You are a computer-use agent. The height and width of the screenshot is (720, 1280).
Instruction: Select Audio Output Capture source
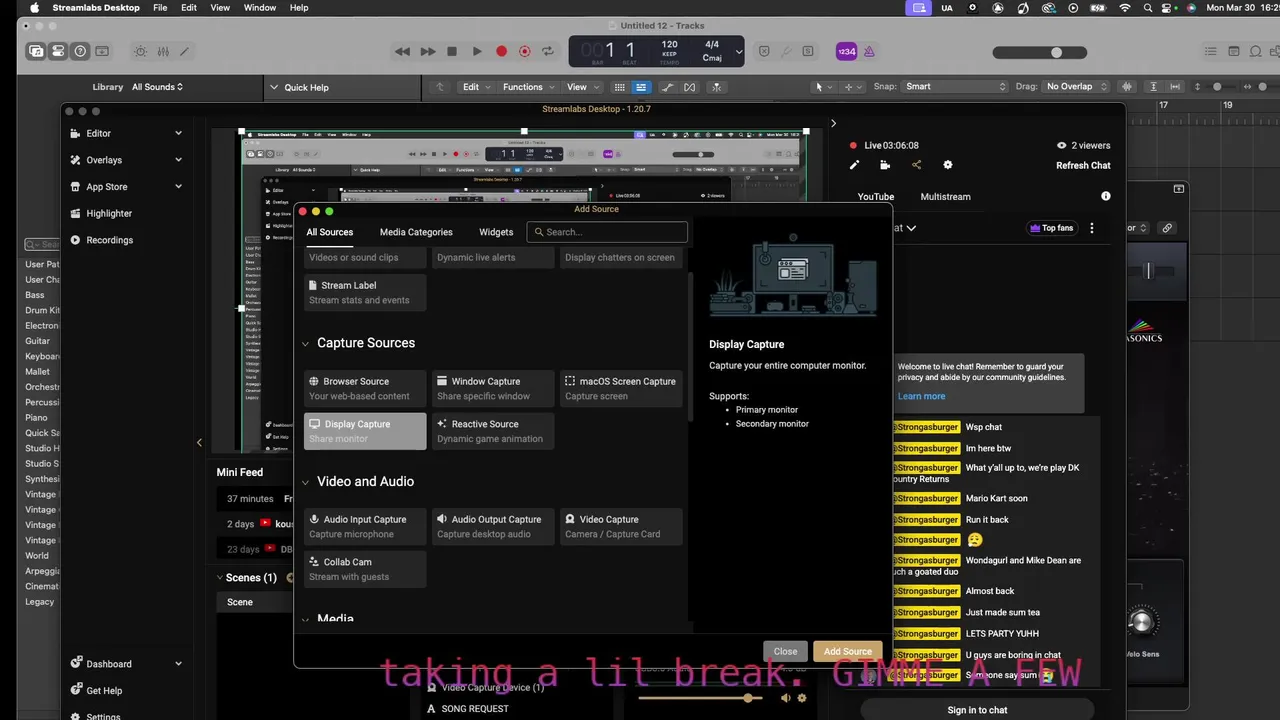[x=493, y=526]
